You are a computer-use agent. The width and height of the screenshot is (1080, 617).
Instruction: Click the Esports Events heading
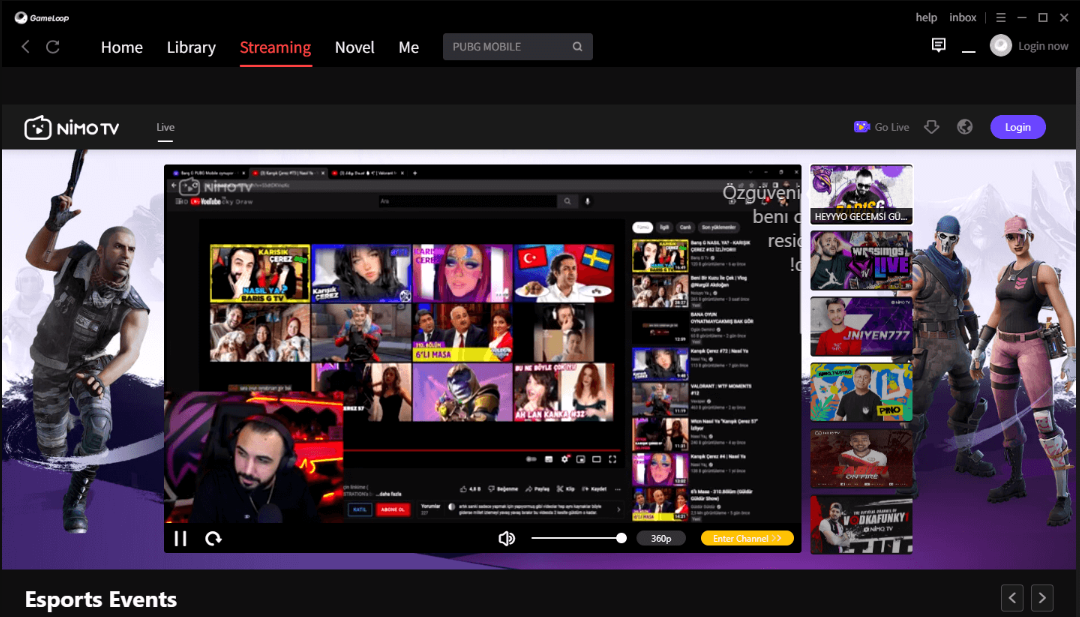click(101, 599)
